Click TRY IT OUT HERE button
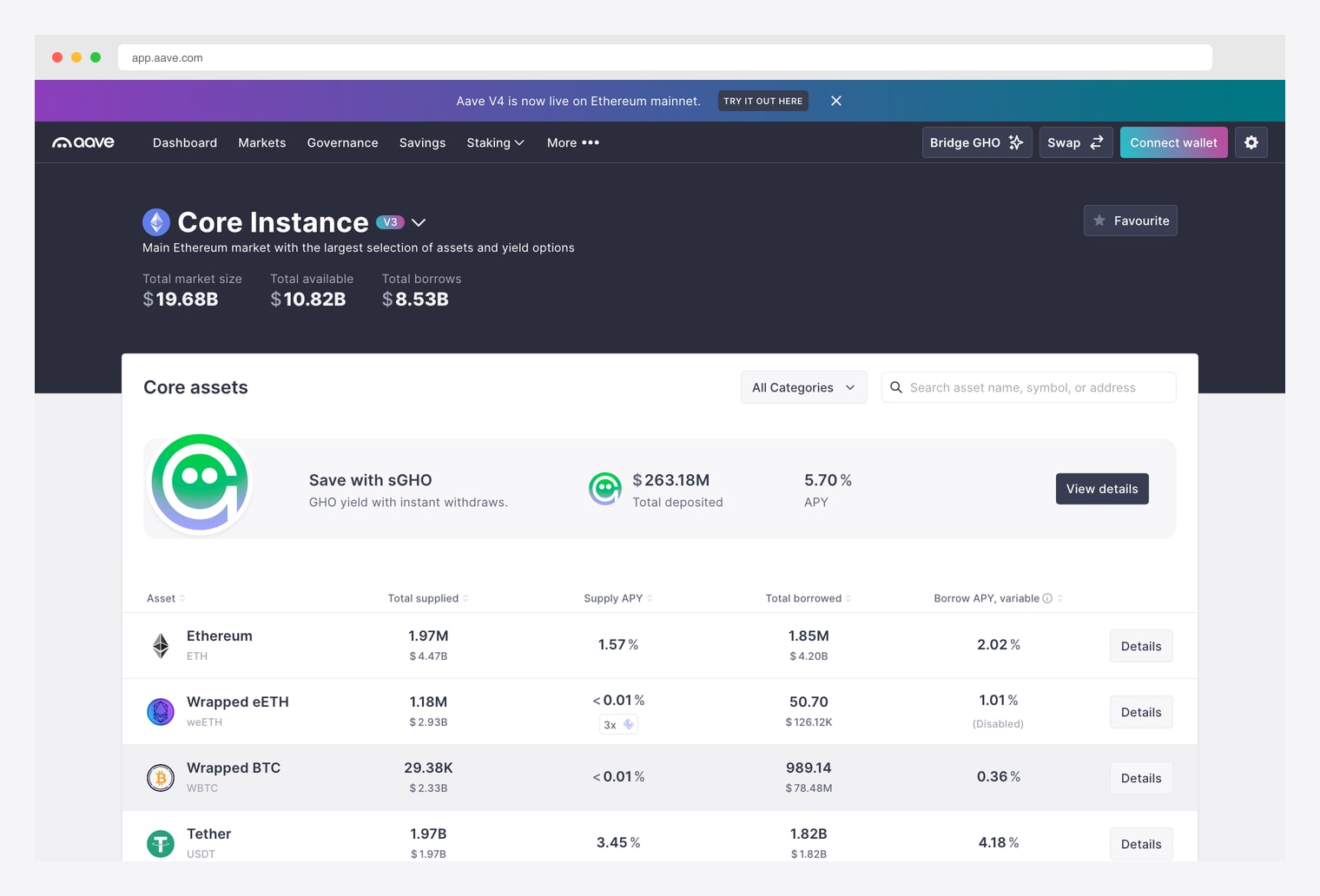 click(763, 101)
